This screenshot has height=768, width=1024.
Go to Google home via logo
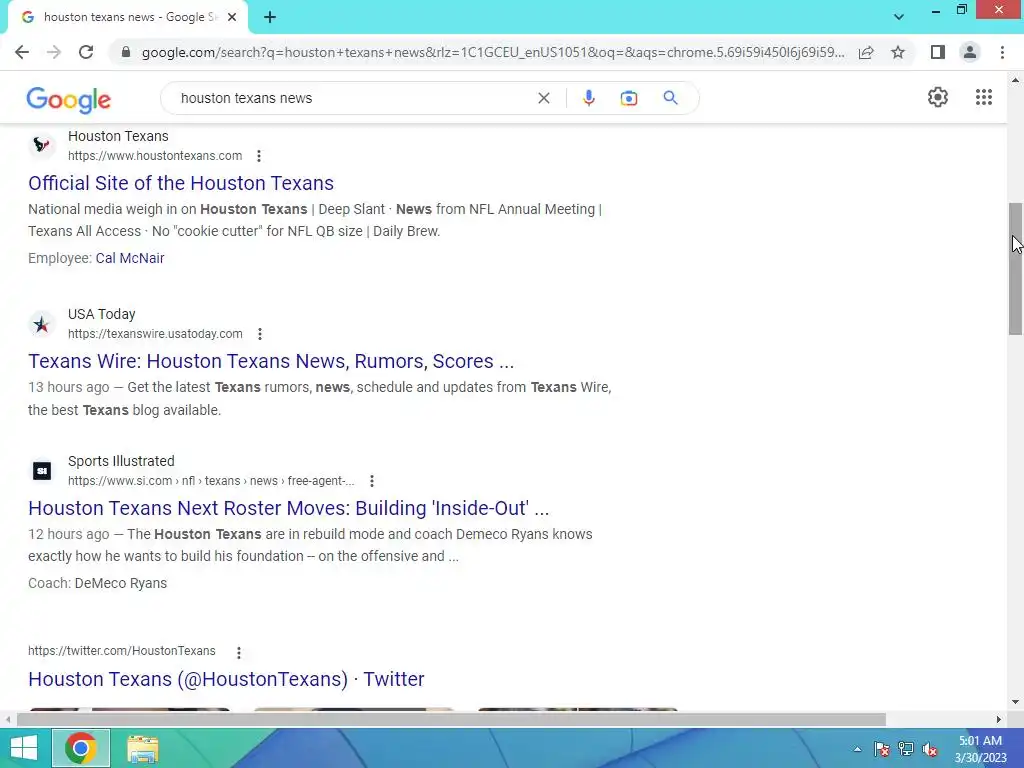pyautogui.click(x=69, y=100)
